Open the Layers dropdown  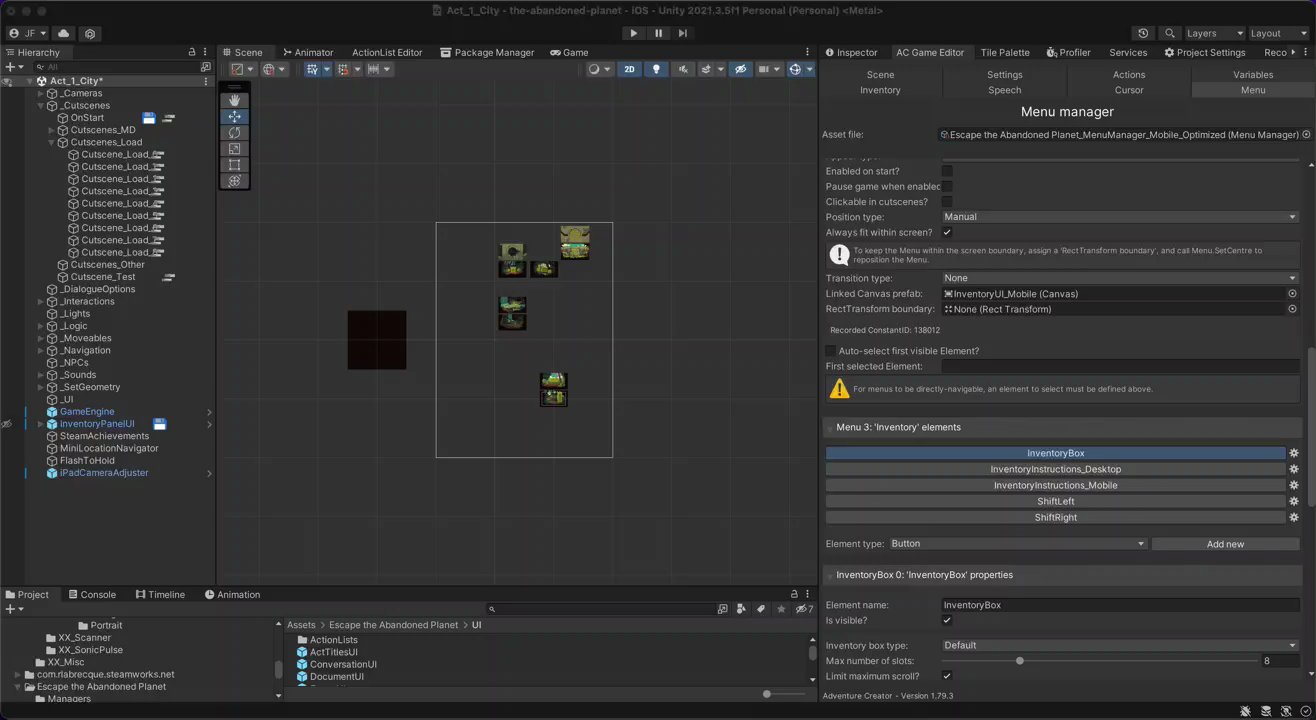(x=1214, y=33)
